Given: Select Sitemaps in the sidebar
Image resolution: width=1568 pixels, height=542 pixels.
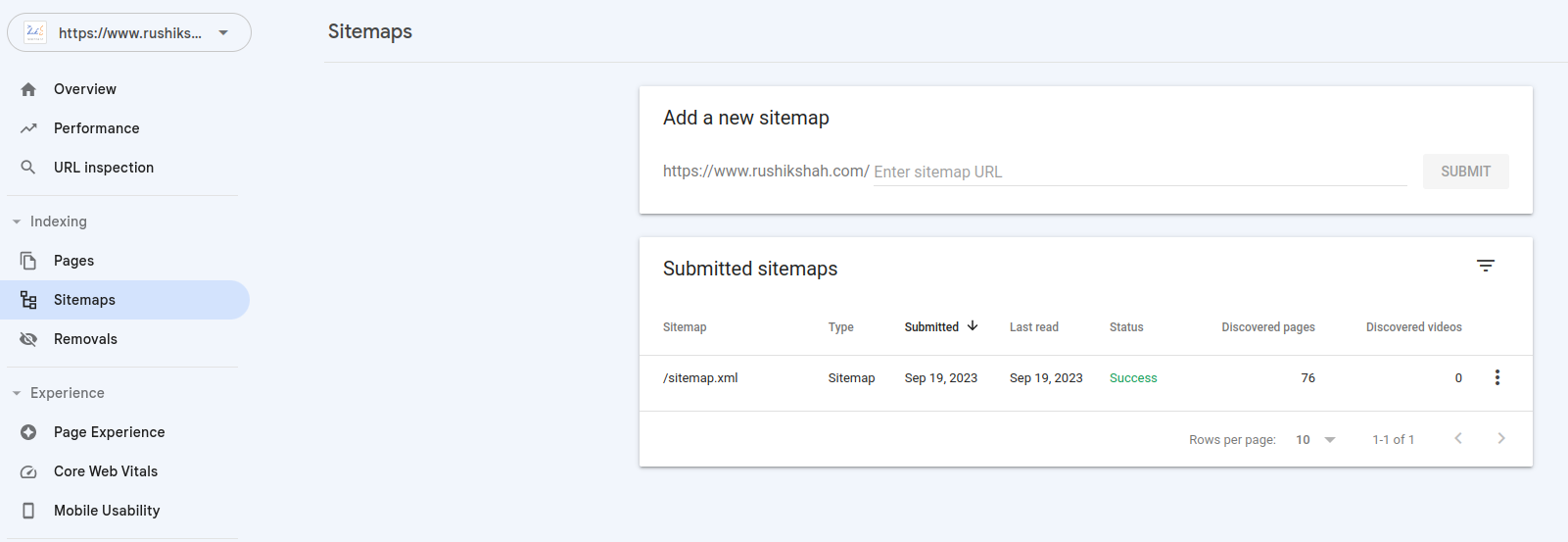Looking at the screenshot, I should [125, 300].
